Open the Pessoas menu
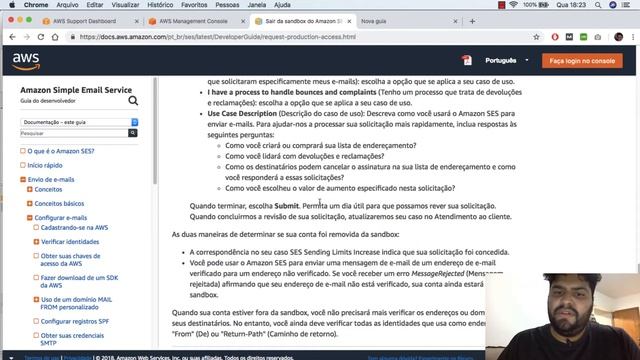 [227, 5]
